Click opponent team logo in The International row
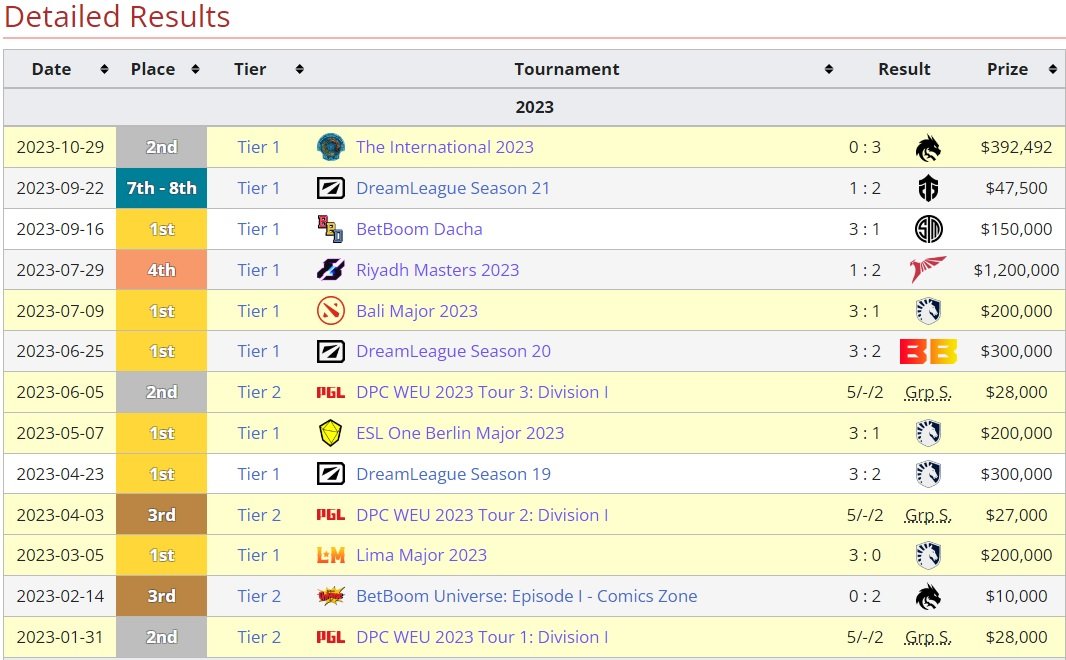The height and width of the screenshot is (660, 1066). point(928,147)
